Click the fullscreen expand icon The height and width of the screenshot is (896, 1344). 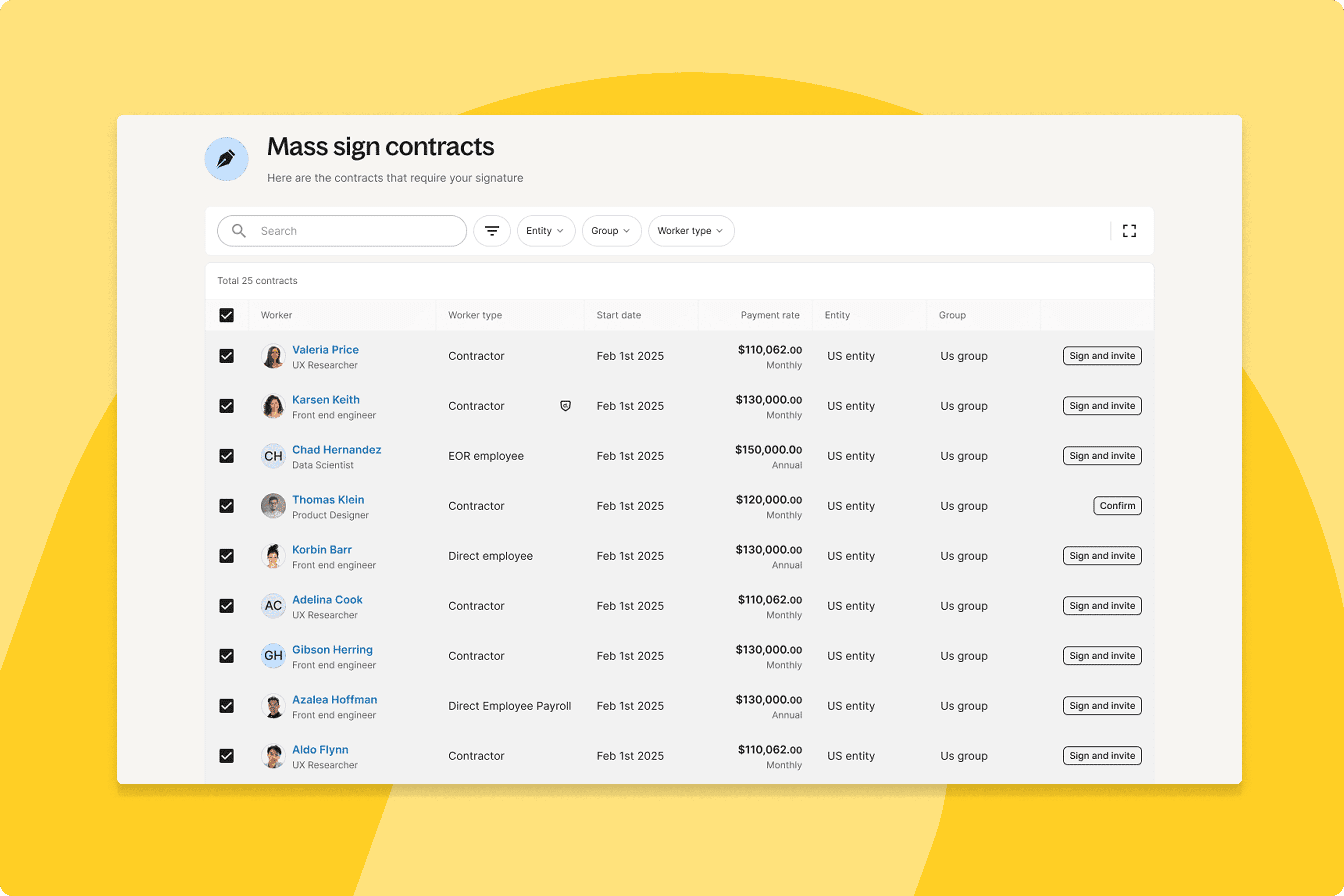(1129, 231)
